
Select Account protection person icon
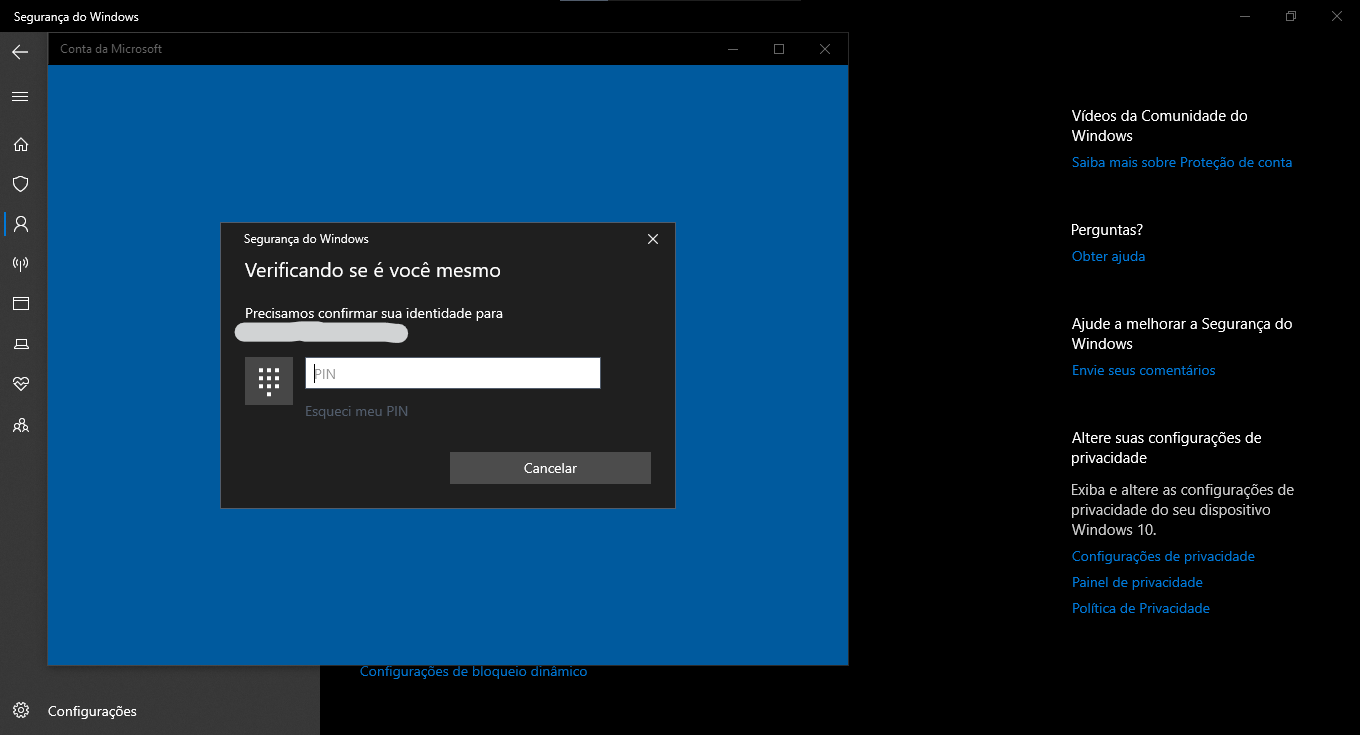point(20,224)
